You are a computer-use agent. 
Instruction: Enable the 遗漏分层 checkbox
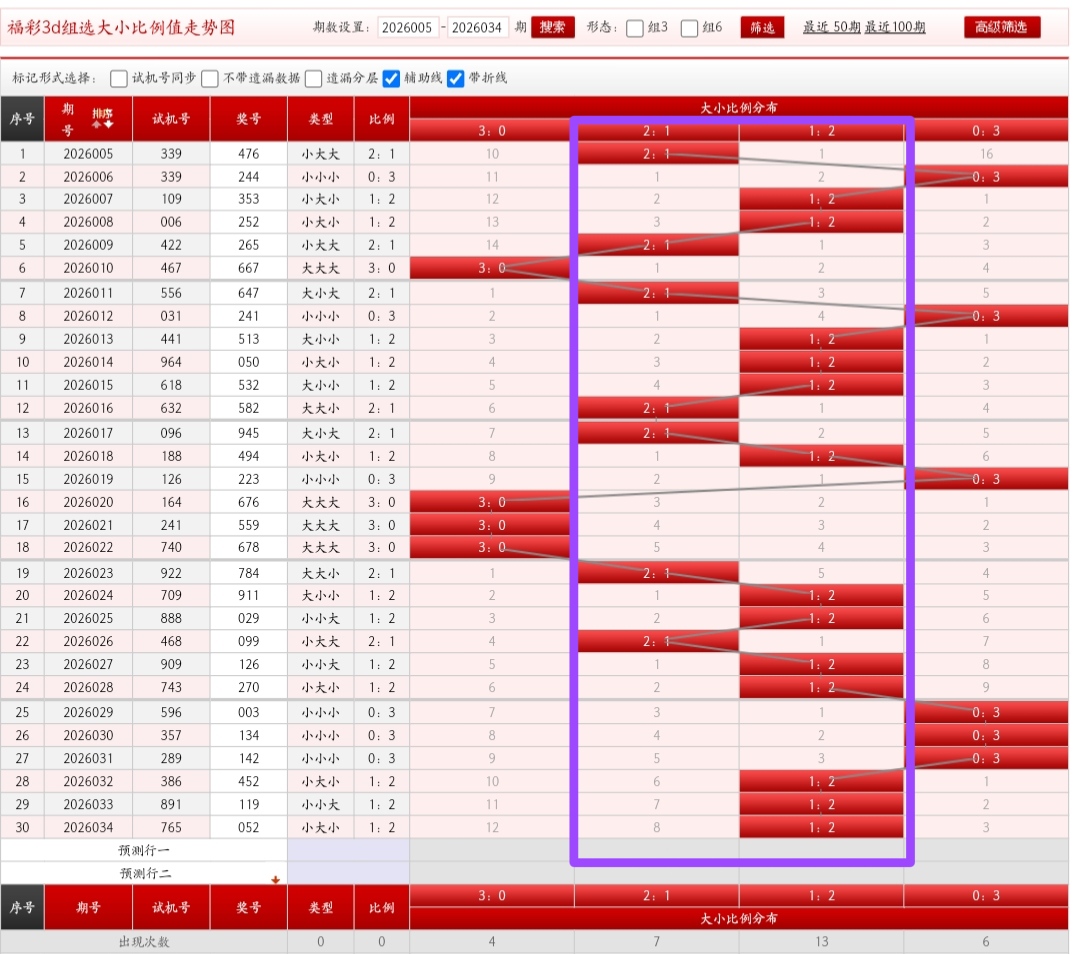314,78
